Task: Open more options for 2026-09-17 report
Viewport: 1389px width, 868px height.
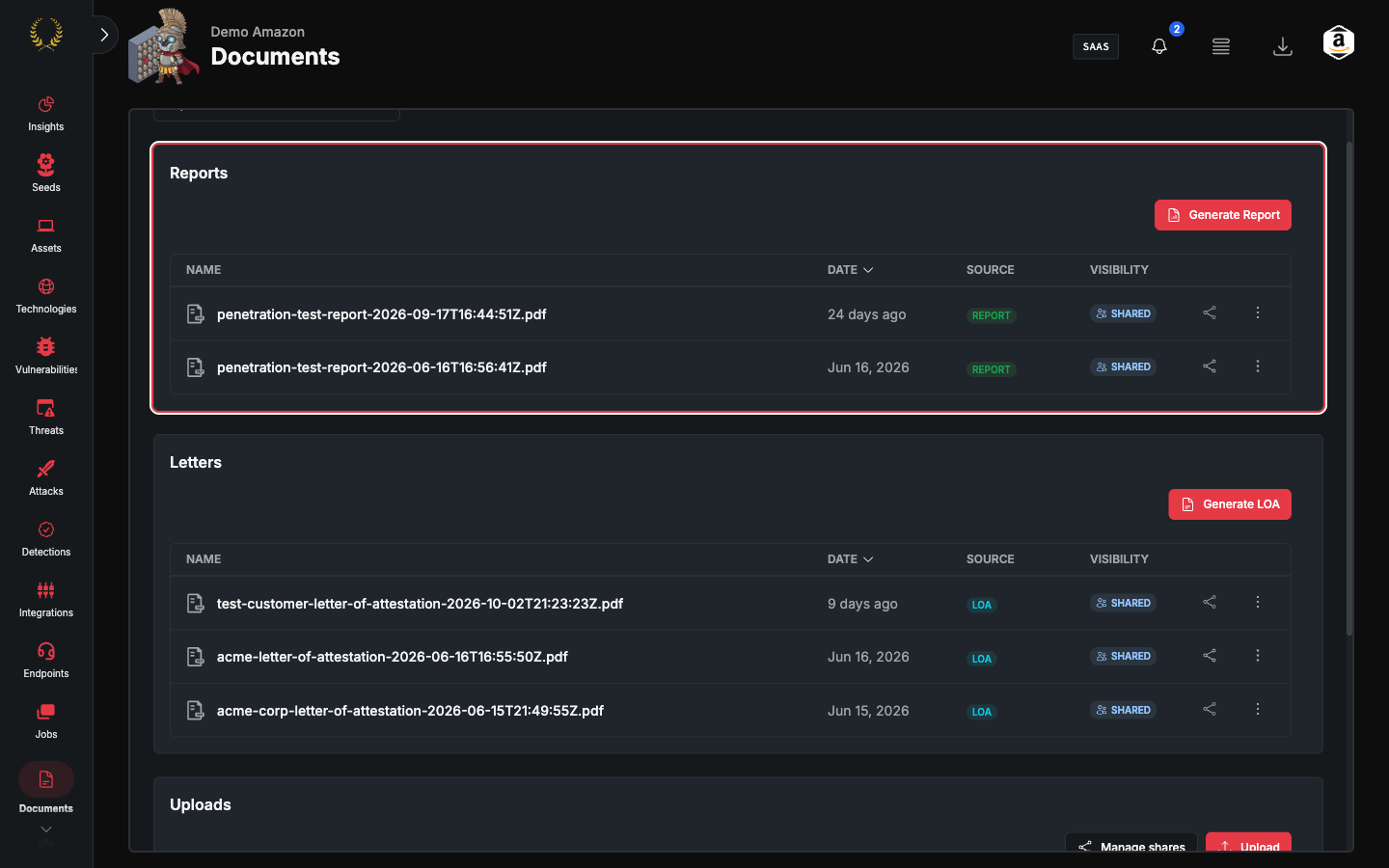Action: pyautogui.click(x=1258, y=312)
